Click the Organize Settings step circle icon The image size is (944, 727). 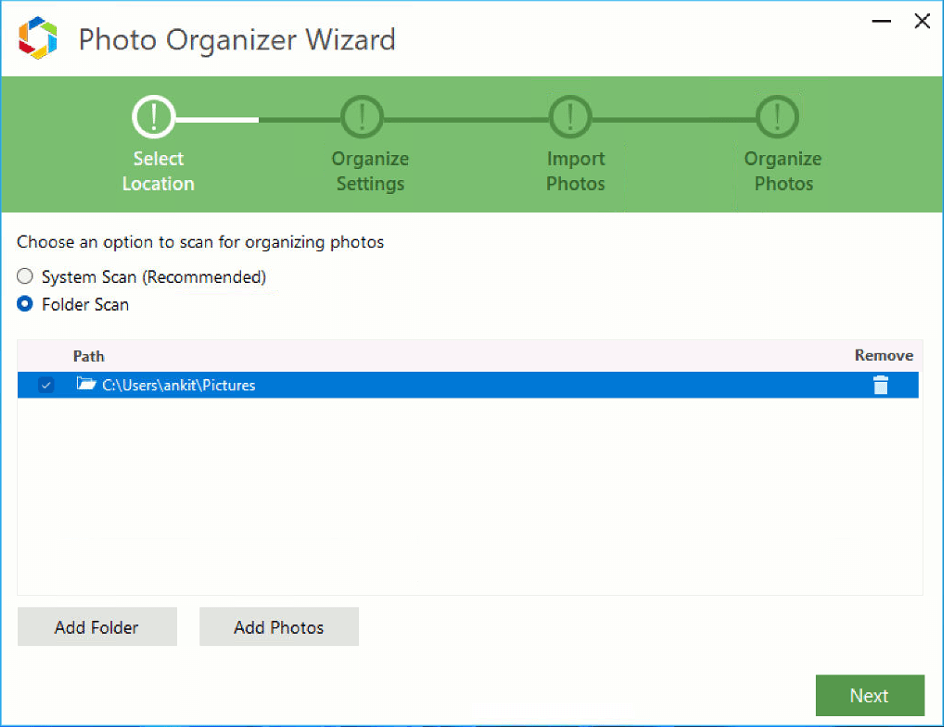tap(361, 118)
